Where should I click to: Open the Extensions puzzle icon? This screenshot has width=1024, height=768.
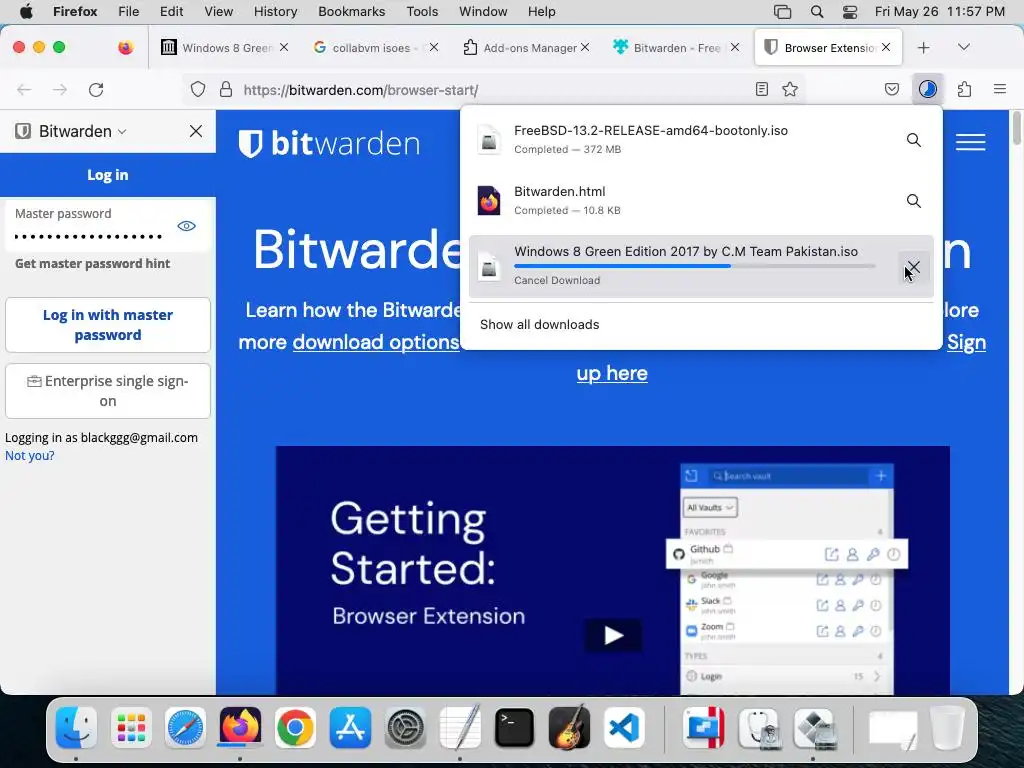tap(965, 89)
